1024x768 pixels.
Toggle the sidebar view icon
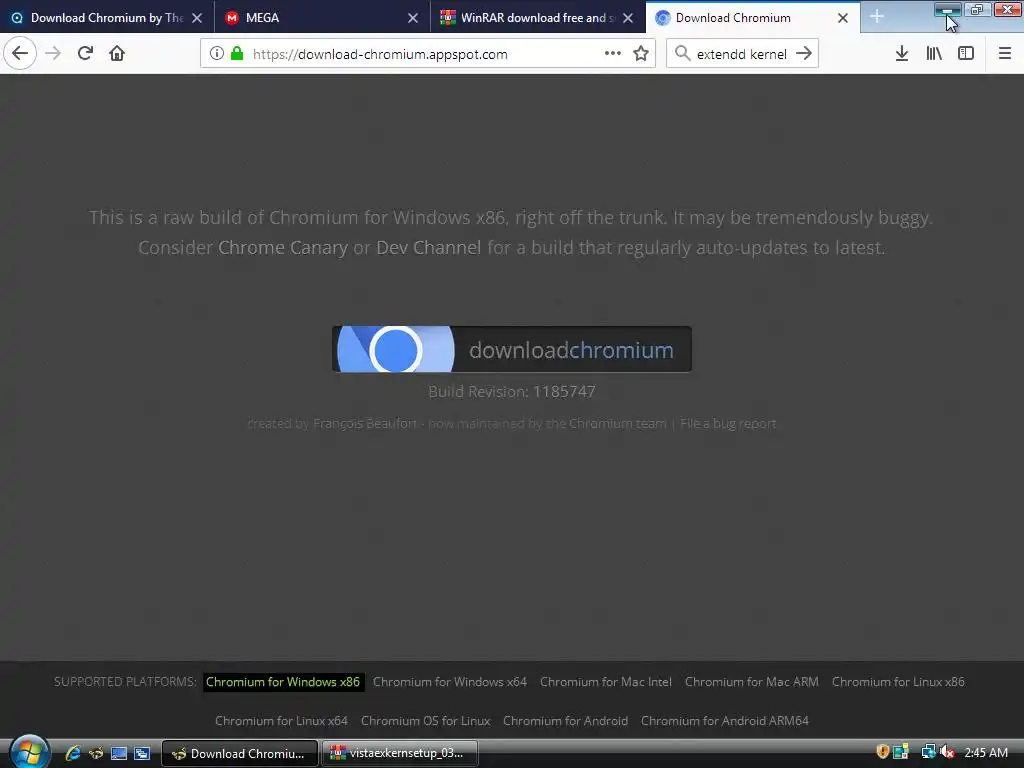click(x=966, y=54)
